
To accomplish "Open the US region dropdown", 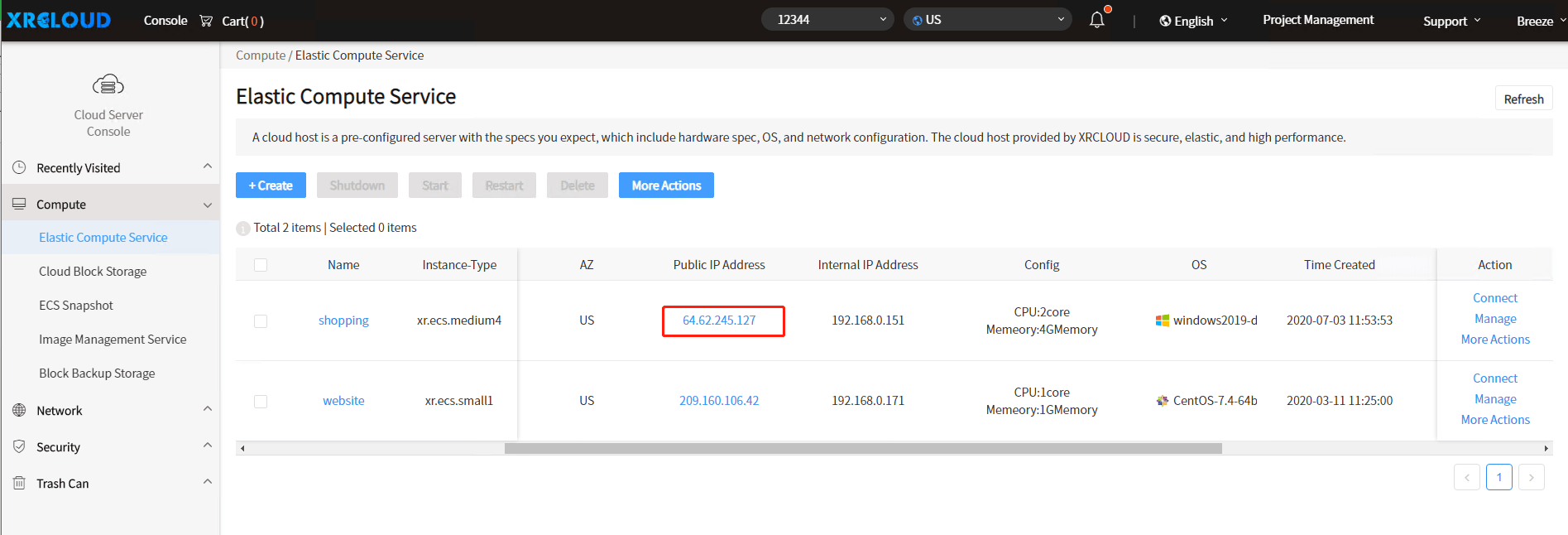I will [x=988, y=19].
